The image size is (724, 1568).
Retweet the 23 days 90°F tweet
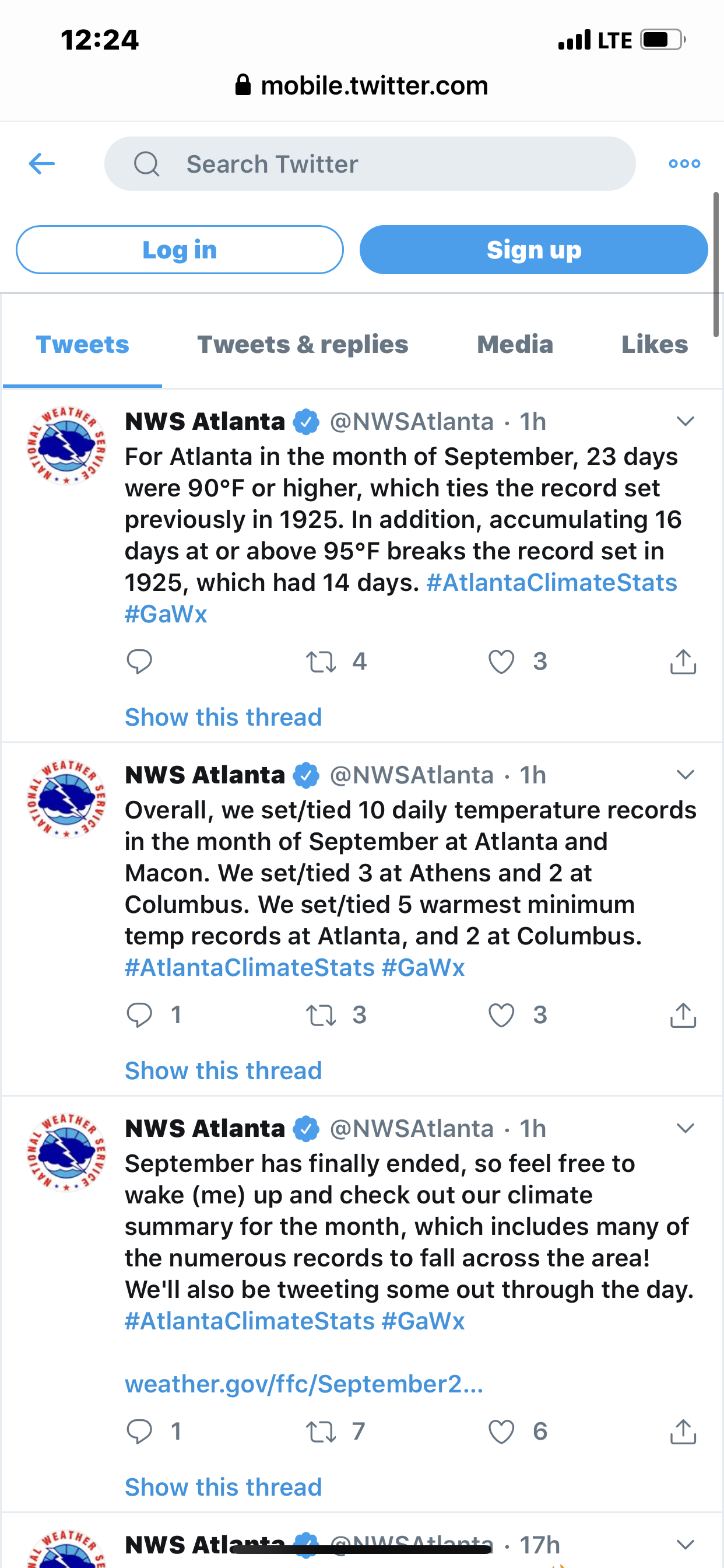(321, 661)
